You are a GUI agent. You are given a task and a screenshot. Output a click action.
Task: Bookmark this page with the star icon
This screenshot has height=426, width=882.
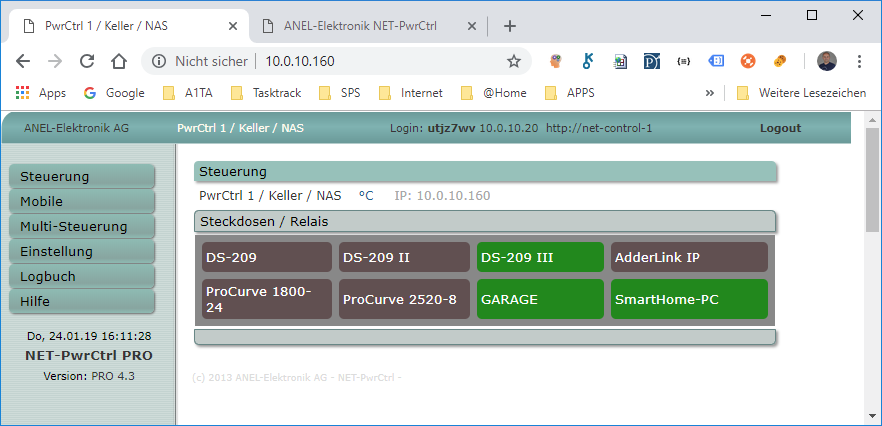(514, 61)
